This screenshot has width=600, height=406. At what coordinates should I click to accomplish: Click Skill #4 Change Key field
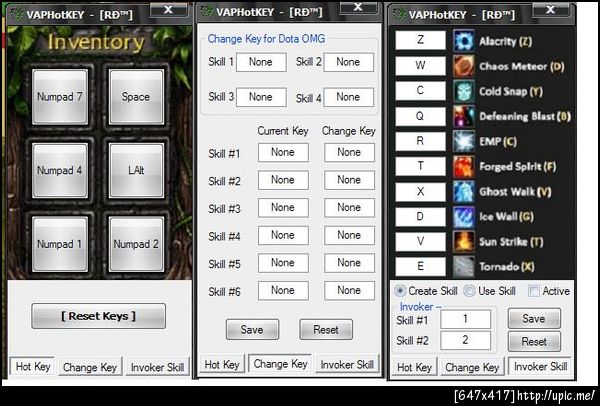[349, 235]
